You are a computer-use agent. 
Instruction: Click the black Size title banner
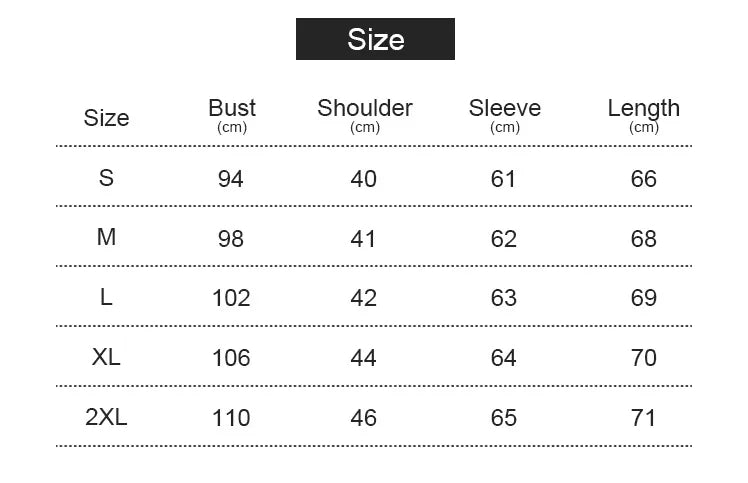coord(375,39)
